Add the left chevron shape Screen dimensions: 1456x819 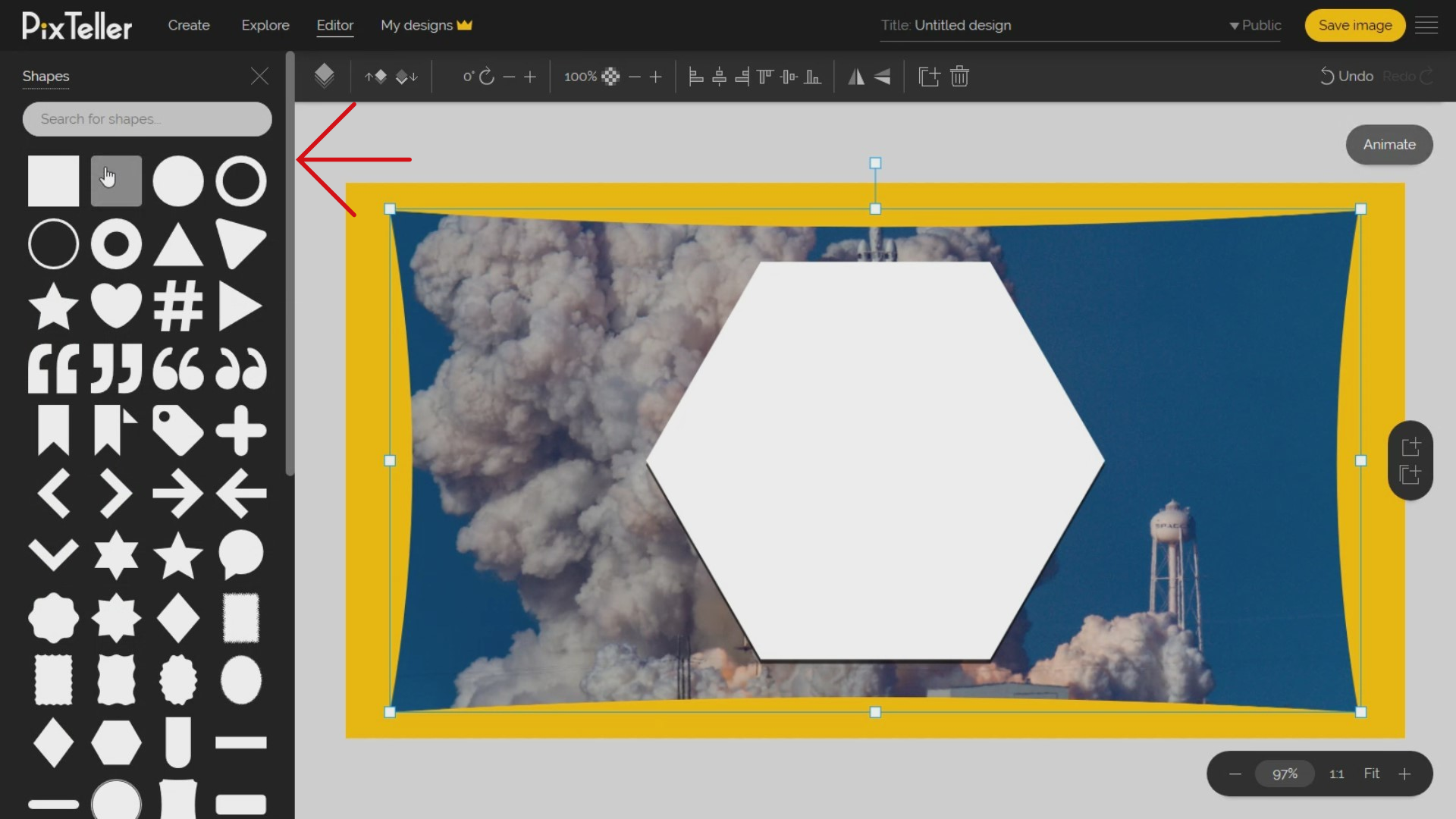click(53, 494)
